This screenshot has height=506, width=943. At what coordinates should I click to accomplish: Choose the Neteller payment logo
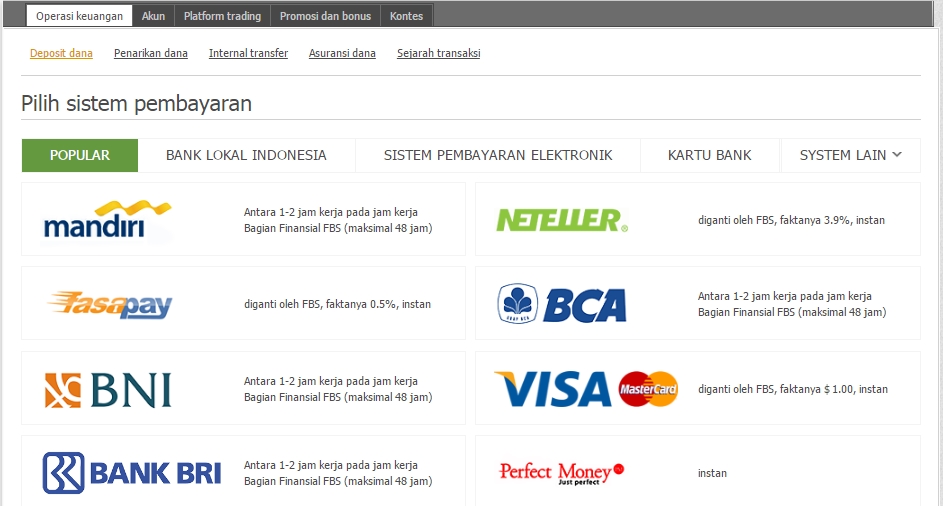click(562, 220)
